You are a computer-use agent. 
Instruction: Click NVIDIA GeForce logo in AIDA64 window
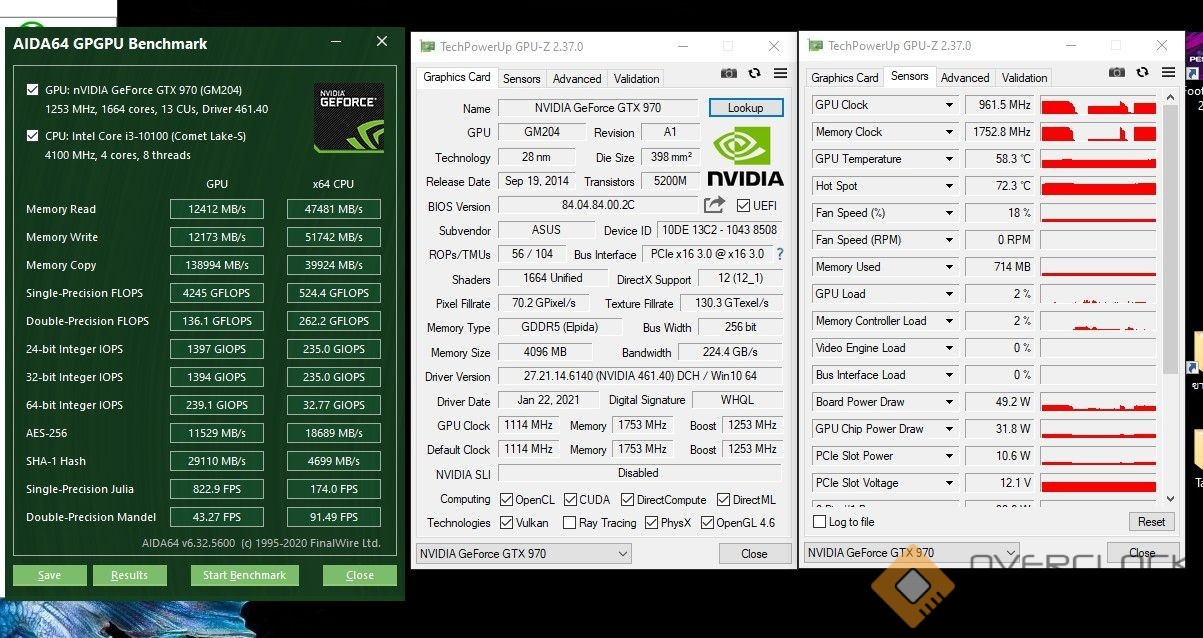click(348, 118)
